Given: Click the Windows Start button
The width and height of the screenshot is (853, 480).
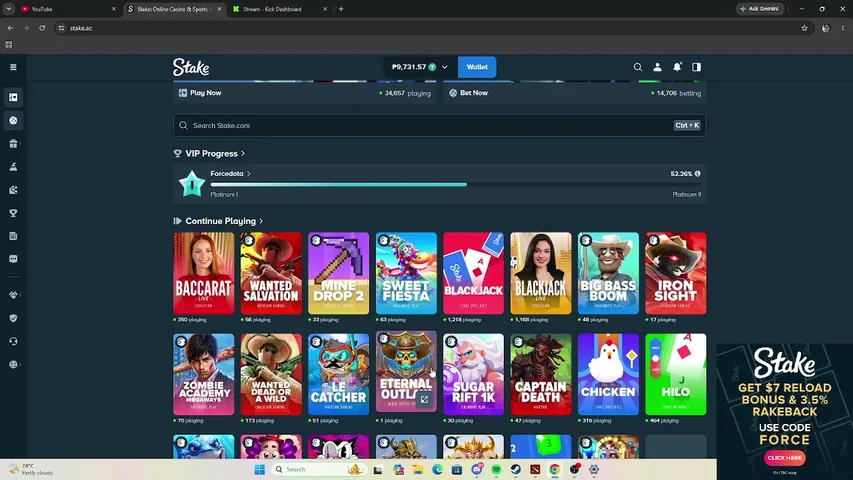Looking at the screenshot, I should [x=259, y=469].
